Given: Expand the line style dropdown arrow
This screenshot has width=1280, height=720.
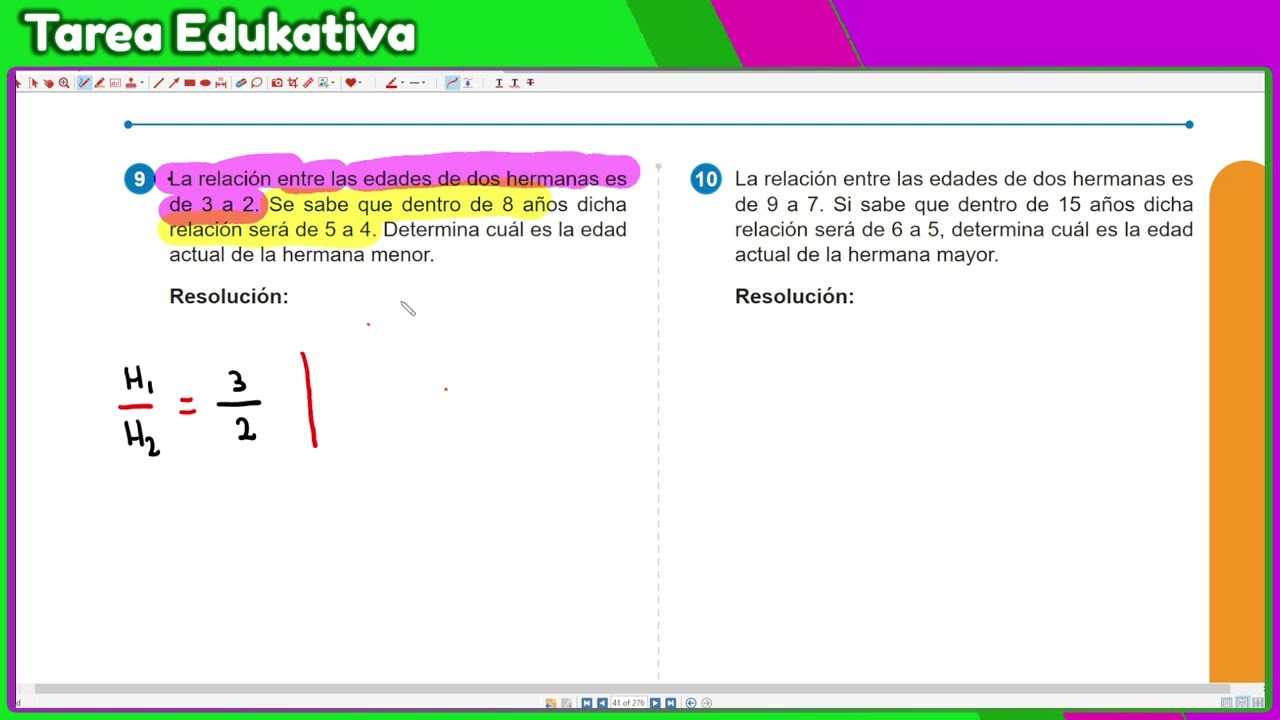Looking at the screenshot, I should tap(423, 83).
